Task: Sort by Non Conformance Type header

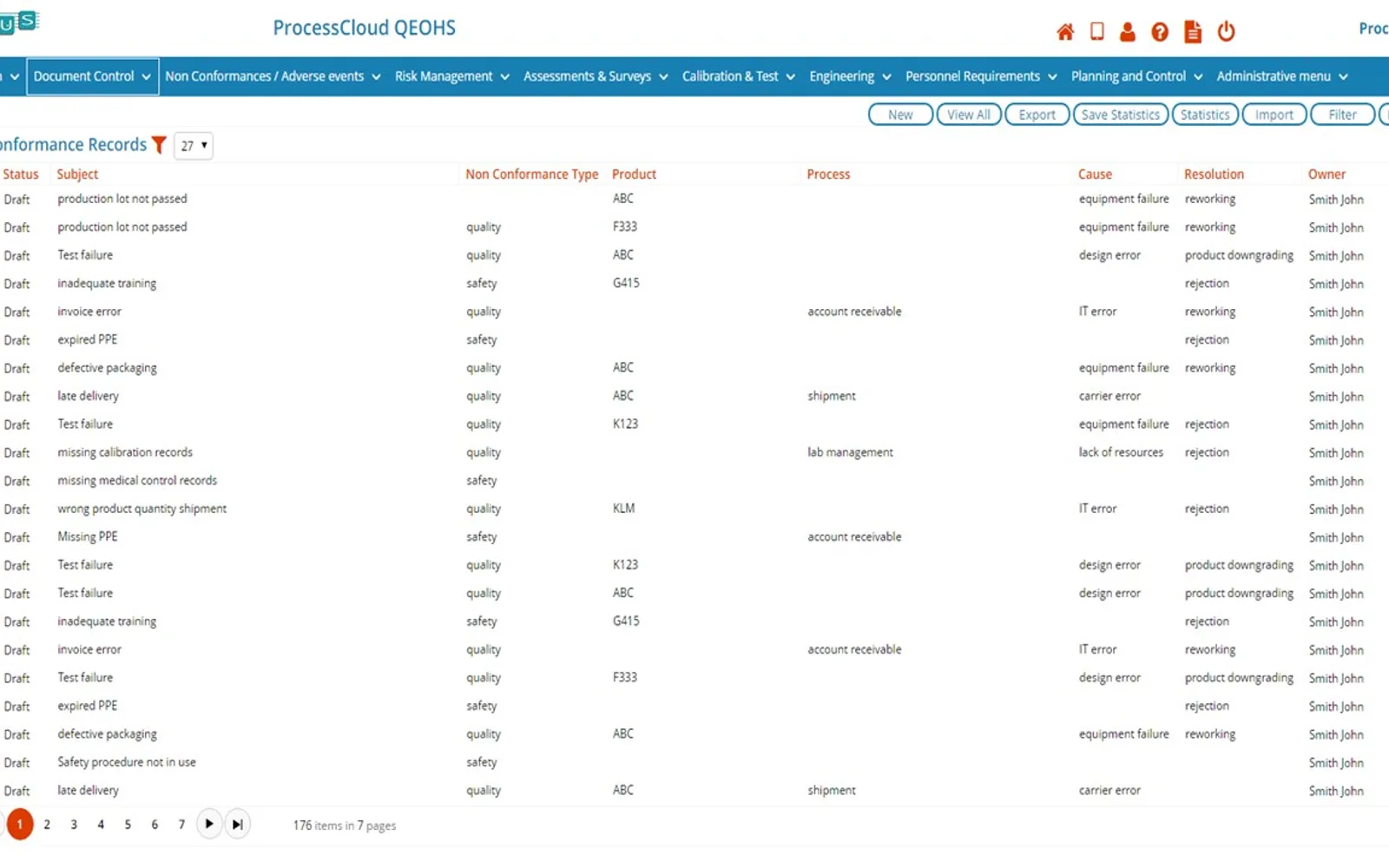Action: pyautogui.click(x=531, y=174)
